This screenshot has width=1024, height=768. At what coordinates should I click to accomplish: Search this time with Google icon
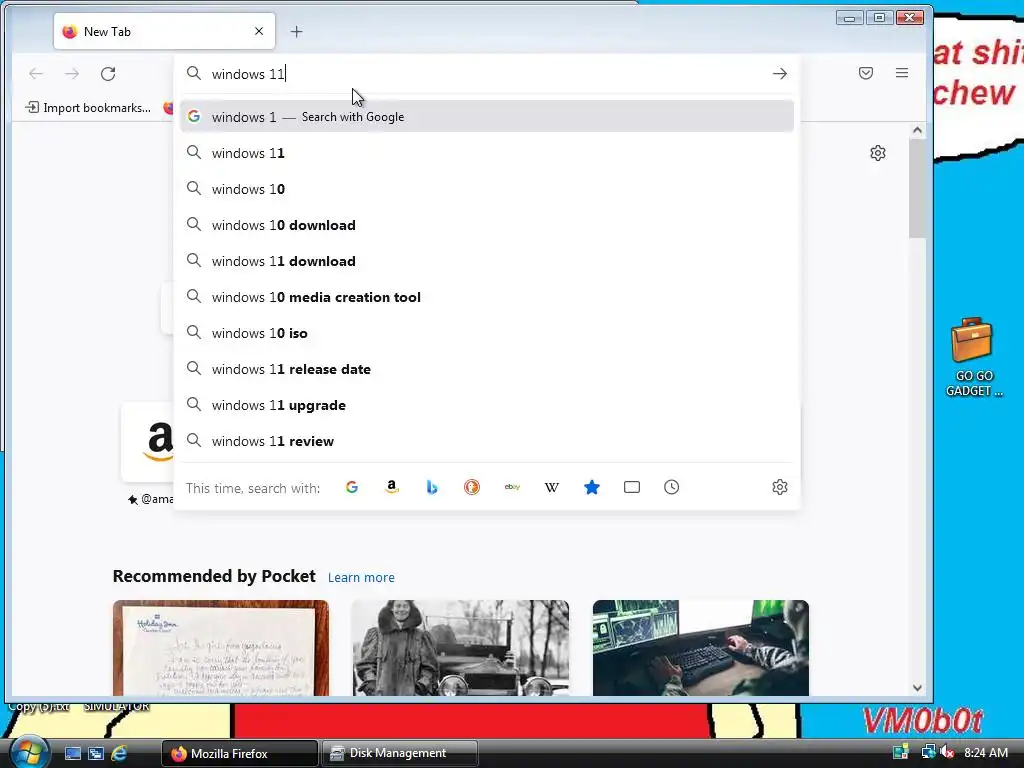(x=352, y=487)
